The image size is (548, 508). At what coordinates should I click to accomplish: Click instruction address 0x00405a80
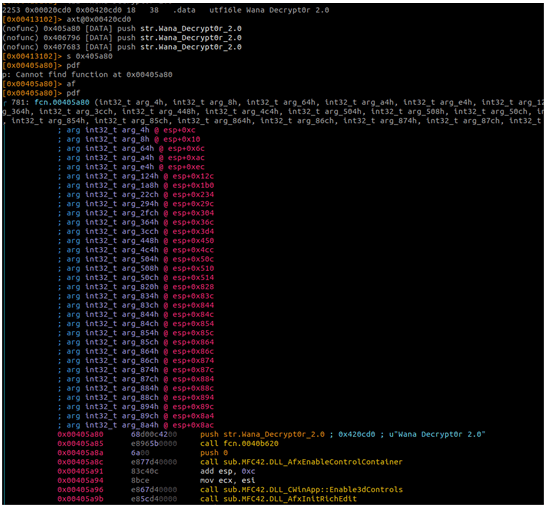tap(80, 434)
